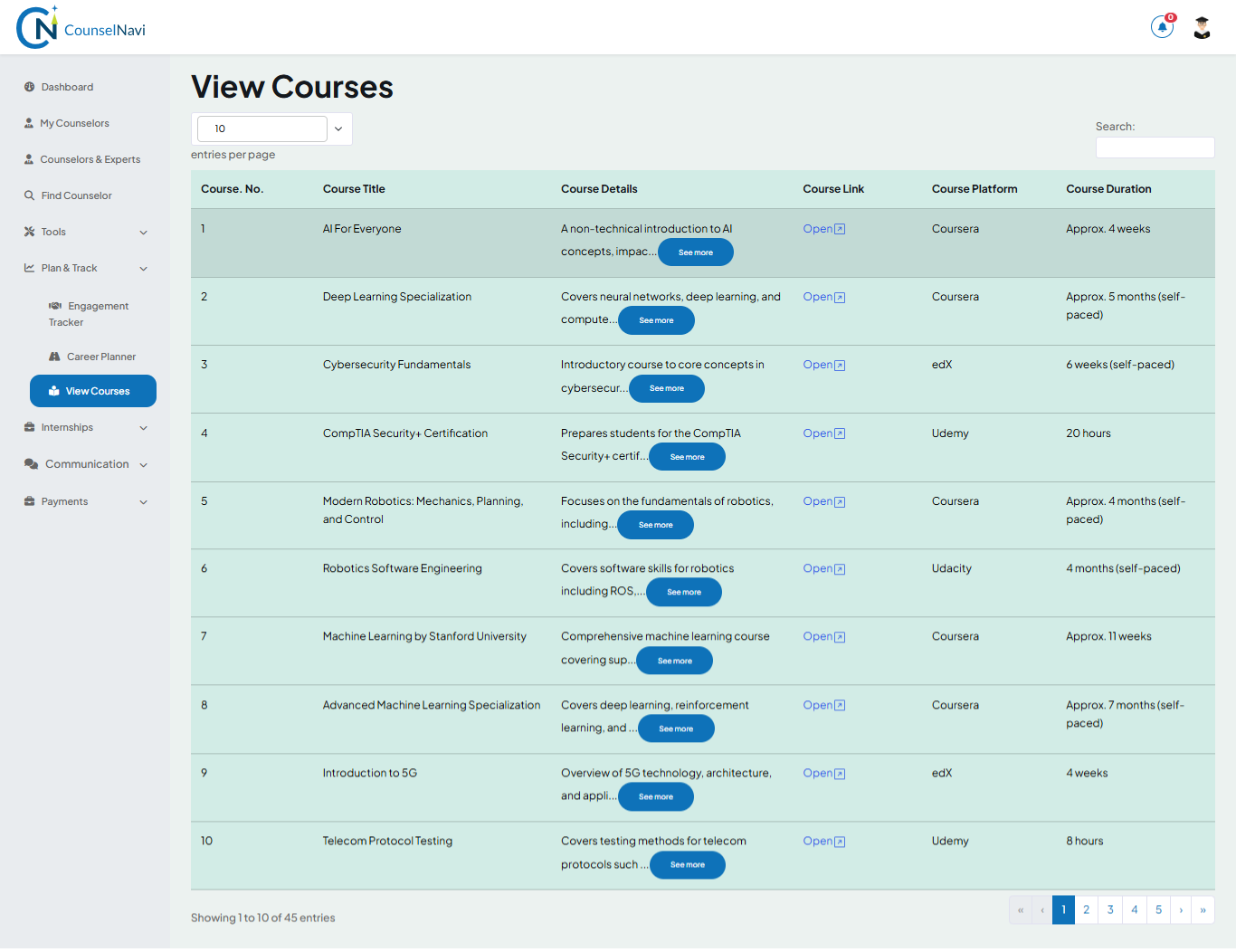Open the AI For Everyone course link
This screenshot has width=1236, height=952.
pos(823,228)
